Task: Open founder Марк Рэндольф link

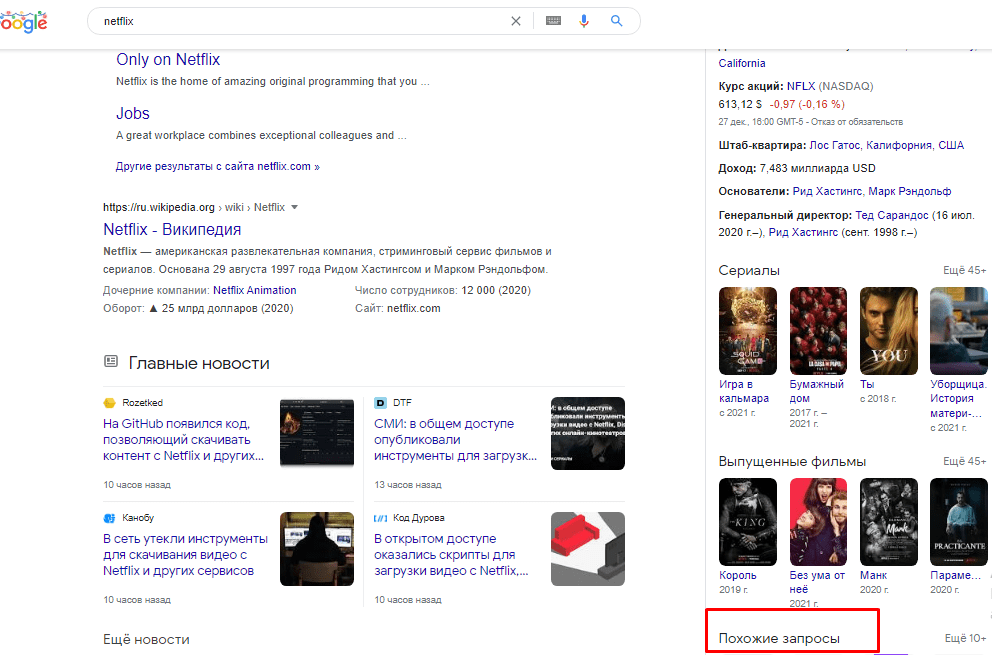Action: pyautogui.click(x=909, y=191)
